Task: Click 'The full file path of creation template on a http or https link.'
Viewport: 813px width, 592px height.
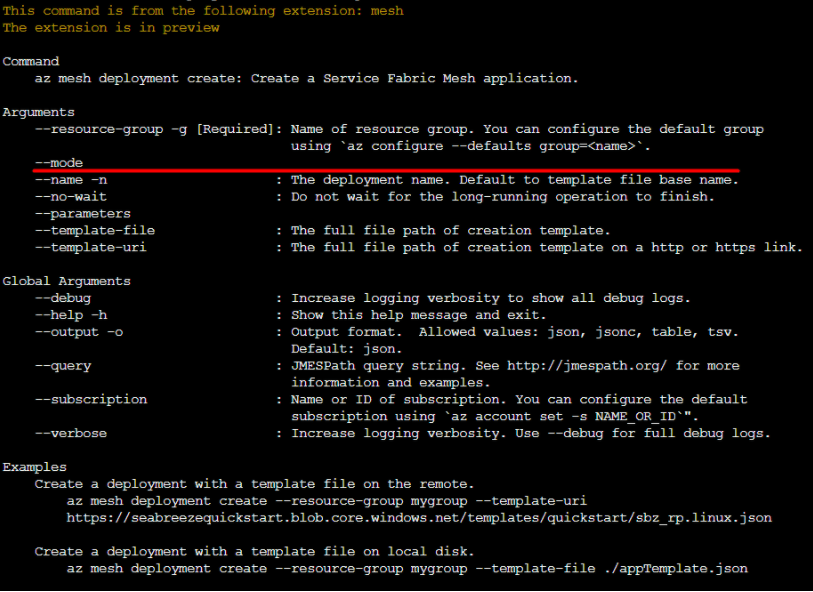Action: (x=546, y=247)
